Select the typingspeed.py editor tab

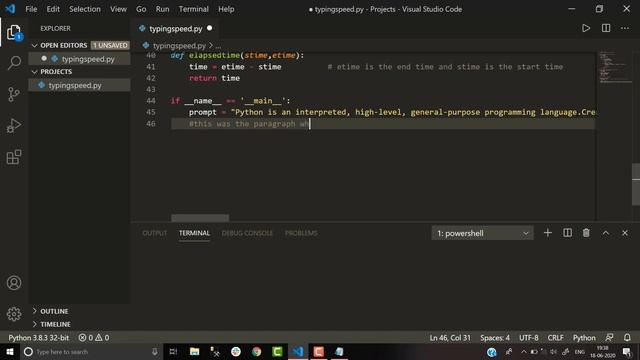[x=175, y=29]
